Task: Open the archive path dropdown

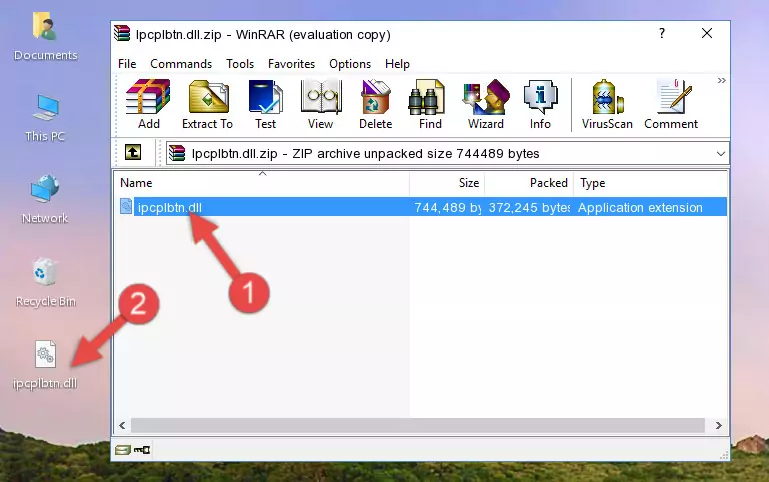Action: coord(720,153)
